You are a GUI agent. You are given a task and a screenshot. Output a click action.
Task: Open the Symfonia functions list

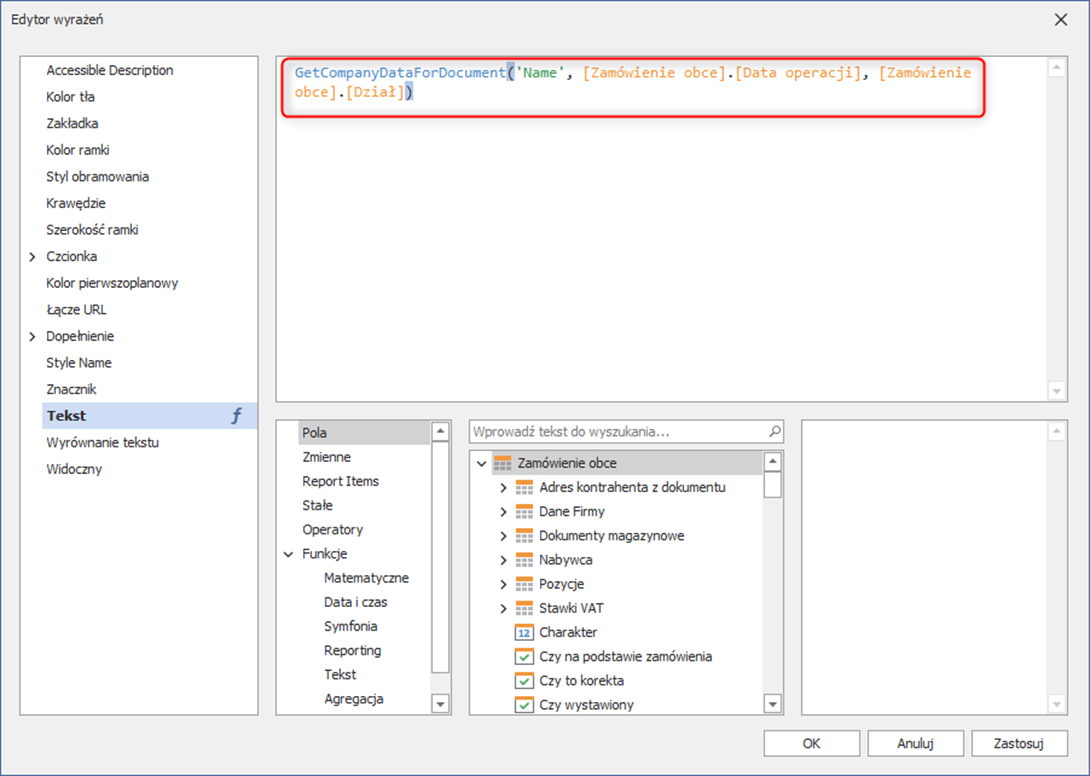(x=350, y=626)
